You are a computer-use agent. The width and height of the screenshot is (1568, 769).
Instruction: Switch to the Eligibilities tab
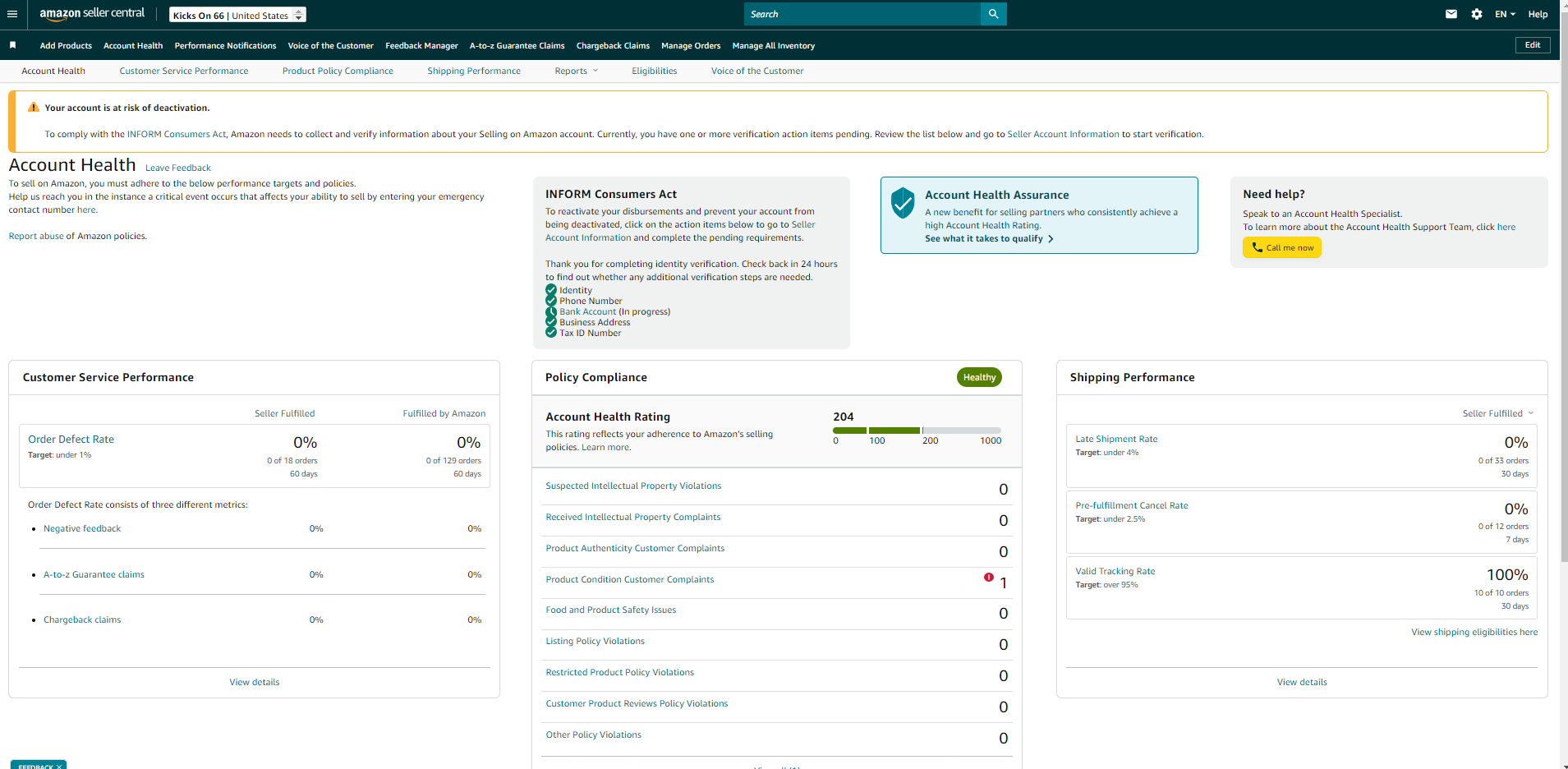[x=655, y=71]
